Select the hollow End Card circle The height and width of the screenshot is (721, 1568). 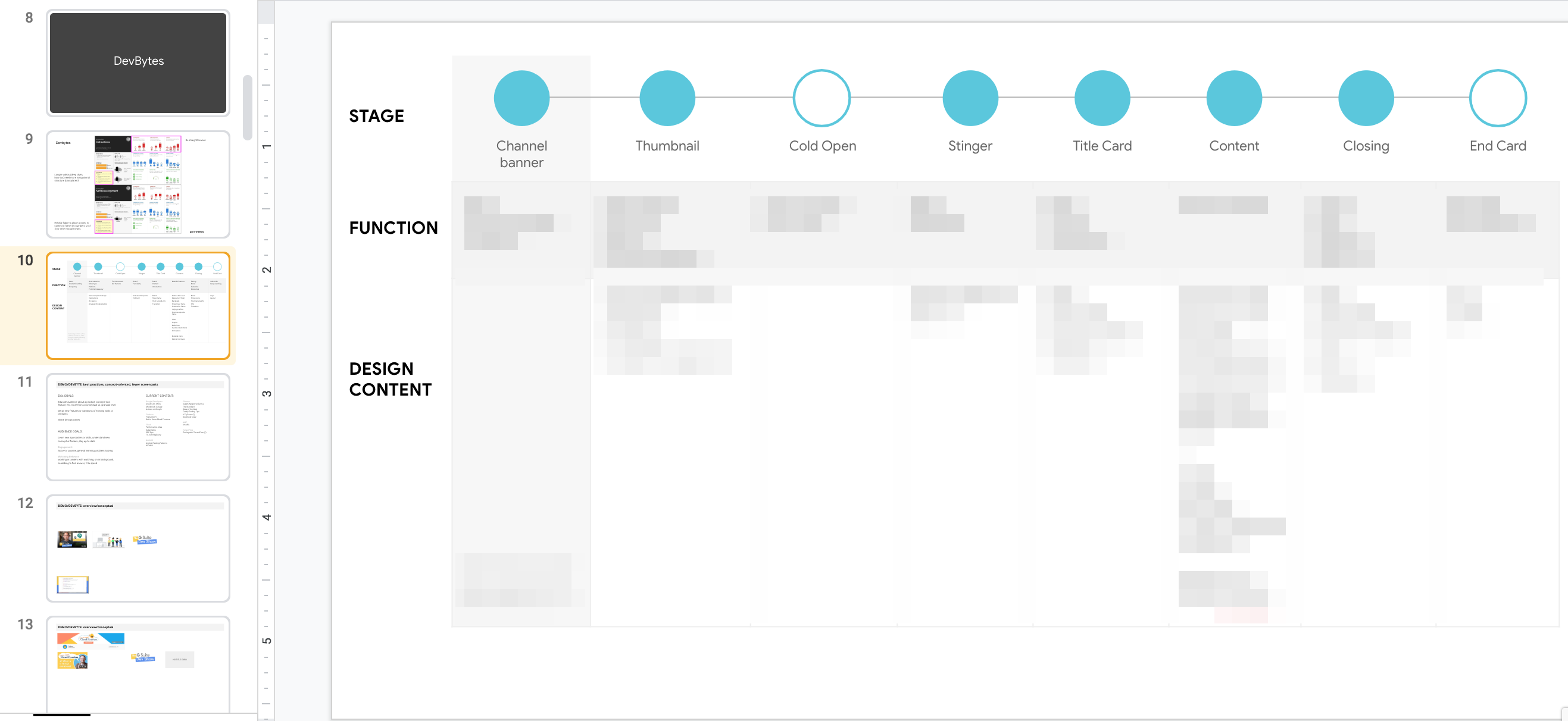point(1497,98)
